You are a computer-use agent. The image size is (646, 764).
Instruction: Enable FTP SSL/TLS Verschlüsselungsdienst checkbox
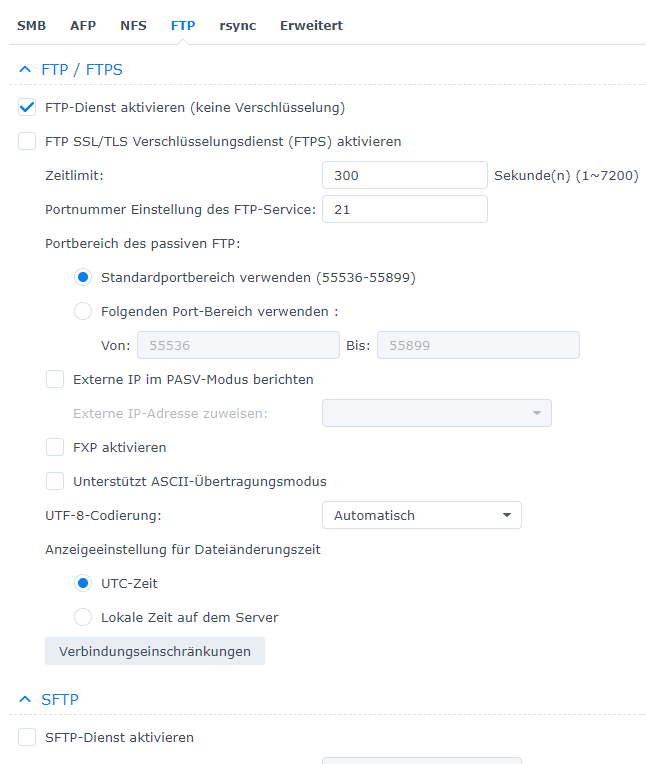coord(27,141)
